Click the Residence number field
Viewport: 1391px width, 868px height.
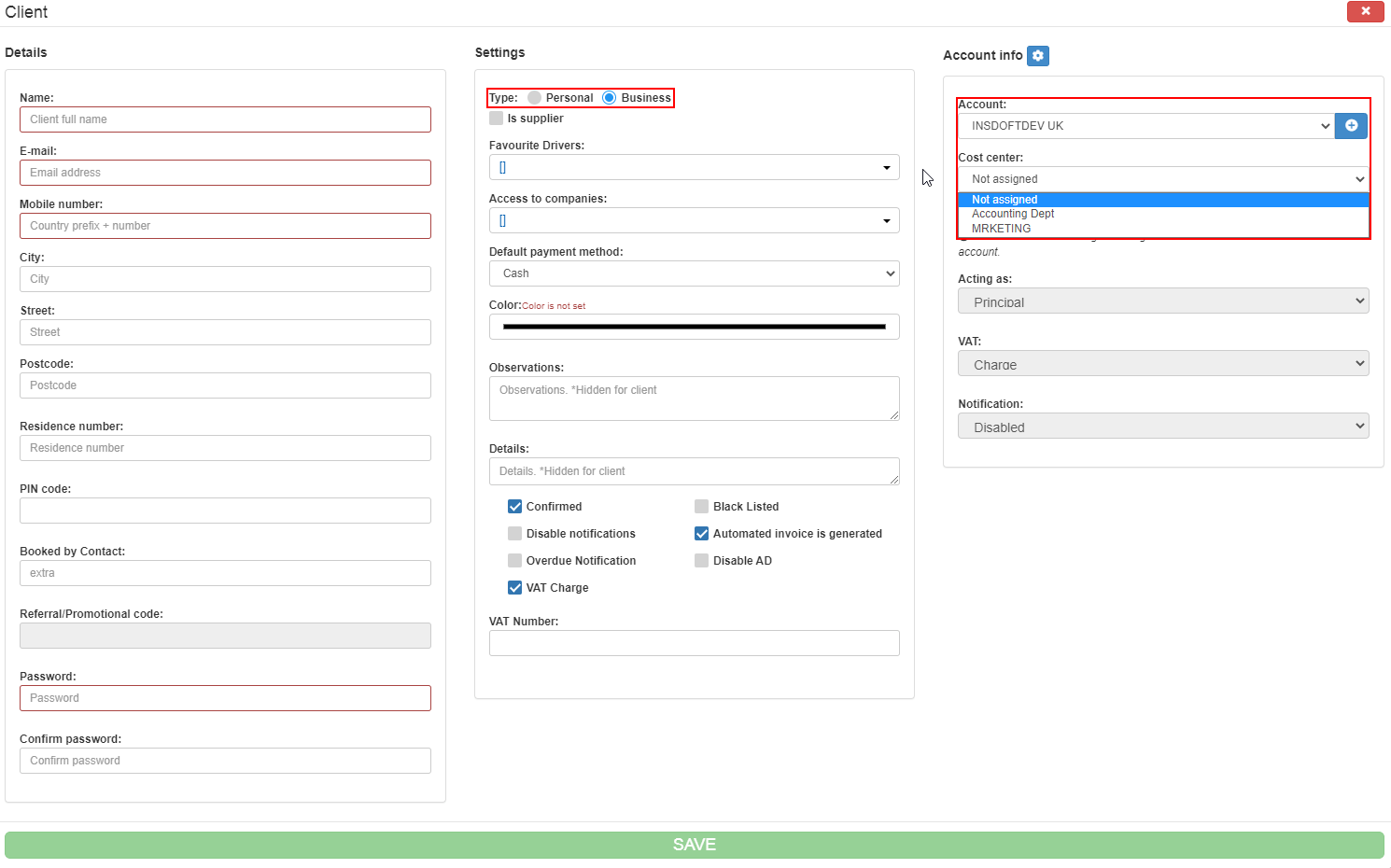tap(225, 448)
